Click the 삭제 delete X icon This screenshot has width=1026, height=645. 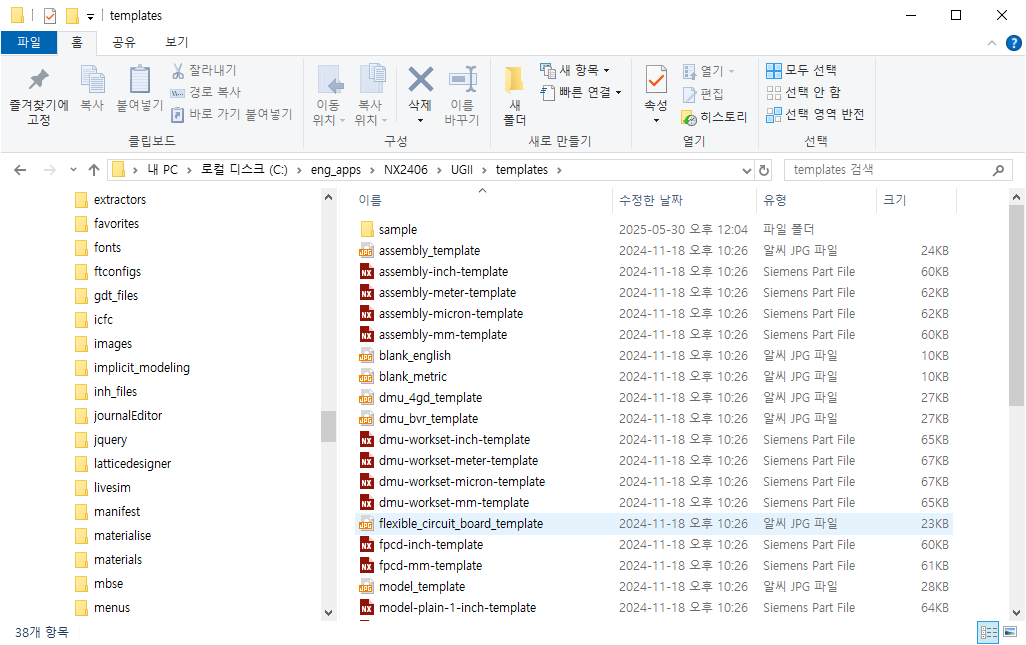(x=420, y=79)
